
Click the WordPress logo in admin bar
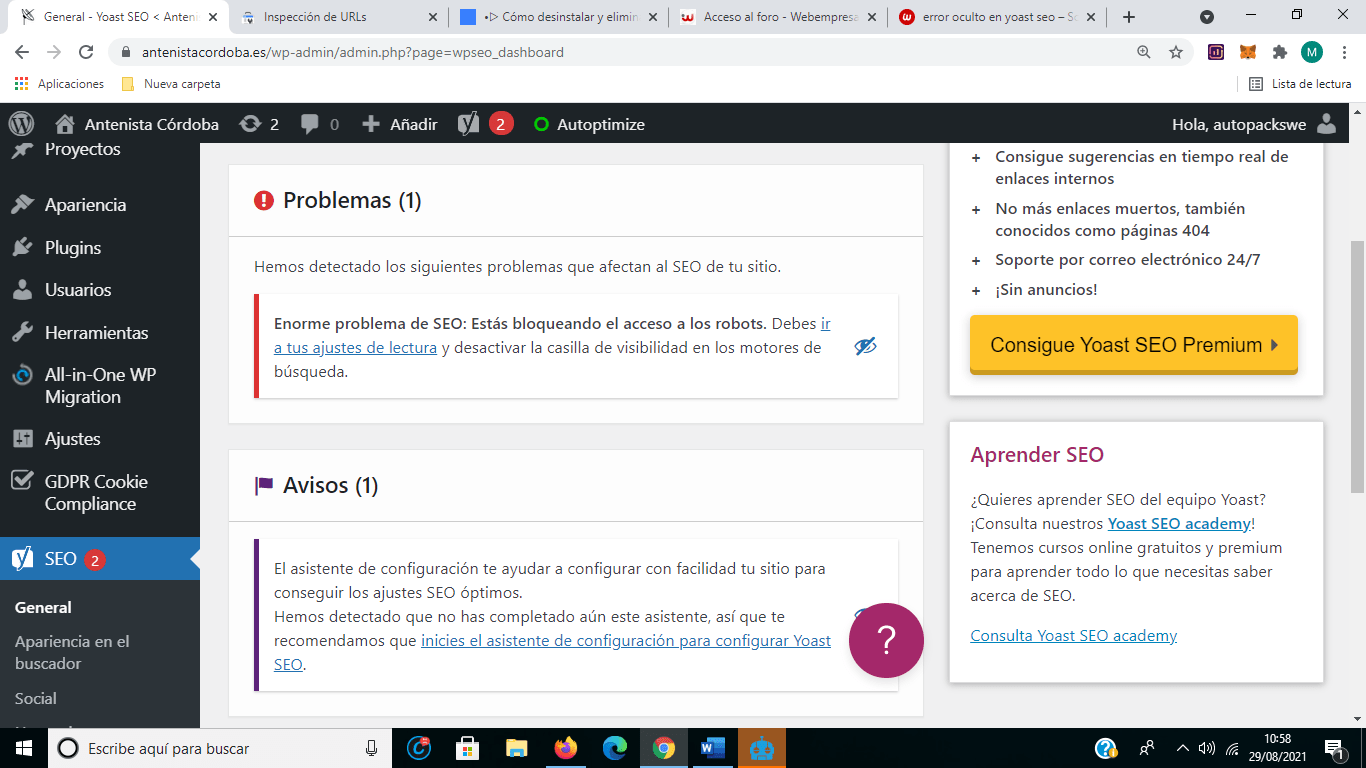tap(21, 124)
